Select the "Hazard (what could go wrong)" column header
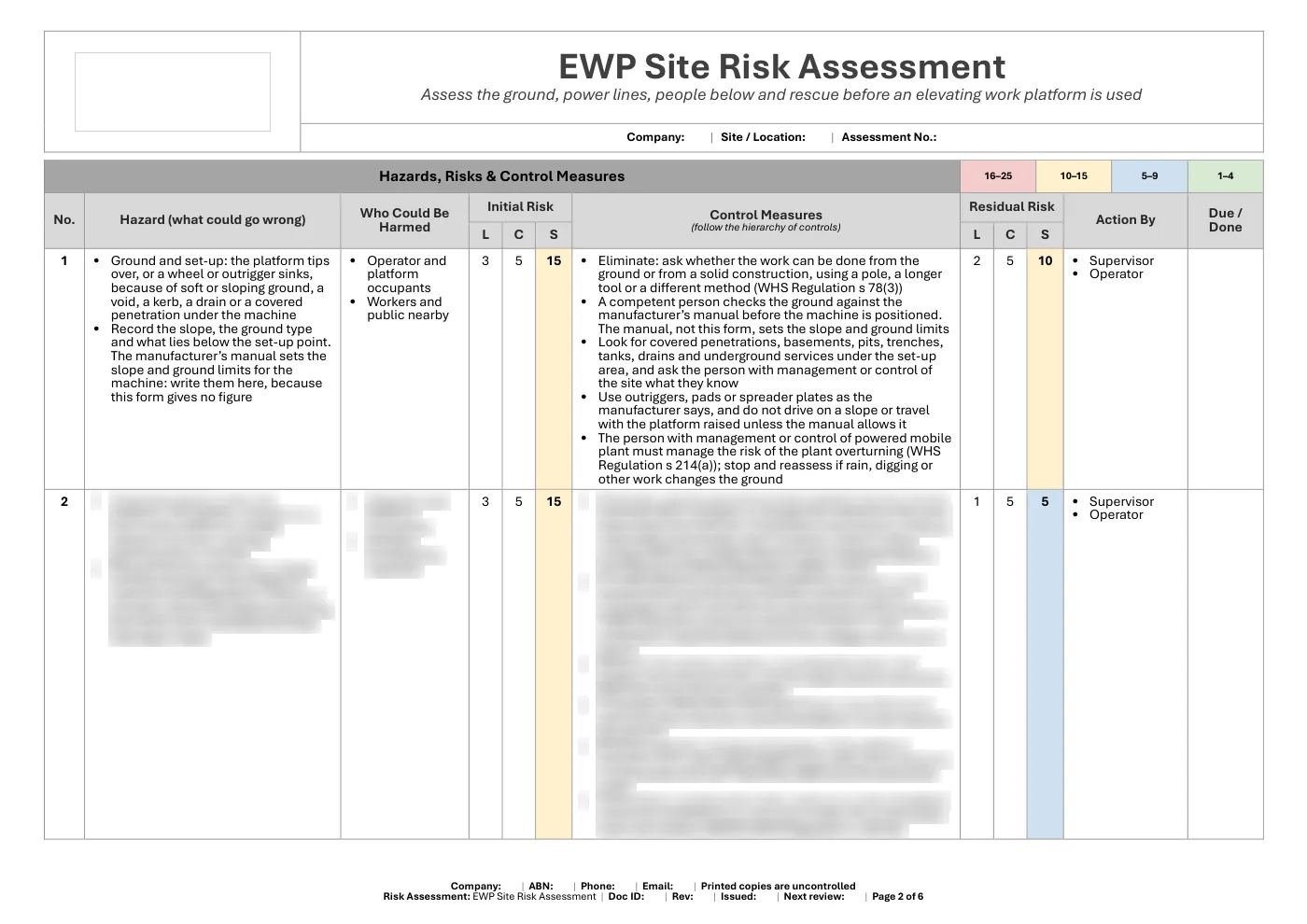Screen dimensions: 1307x924 (213, 220)
